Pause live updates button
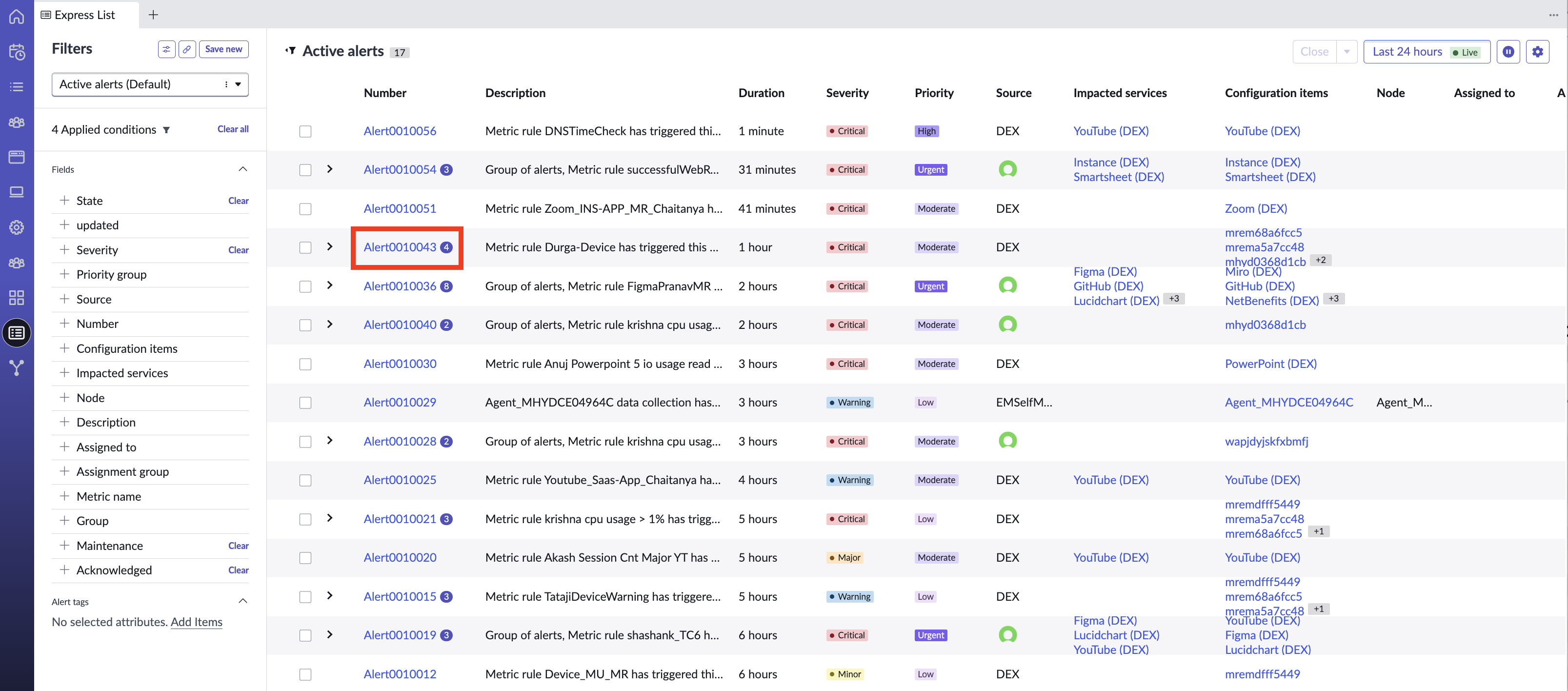This screenshot has width=1568, height=691. [1508, 52]
